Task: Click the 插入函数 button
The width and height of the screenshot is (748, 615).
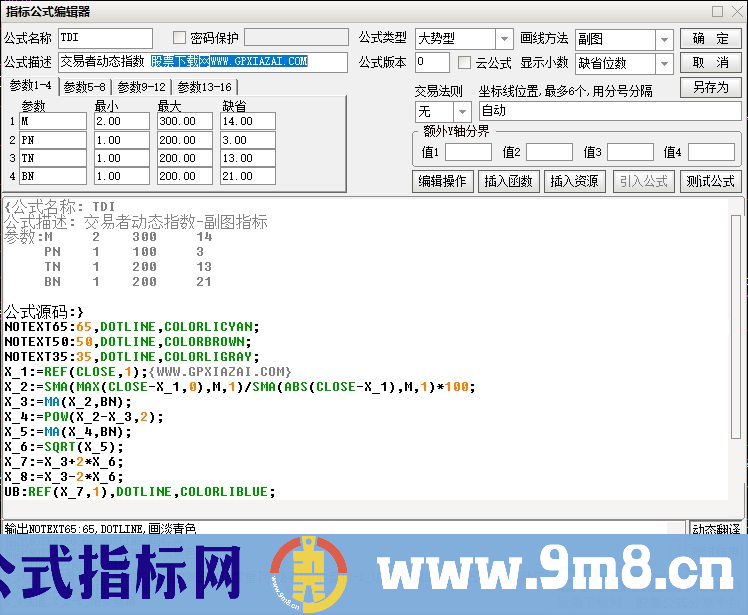Action: click(x=508, y=181)
